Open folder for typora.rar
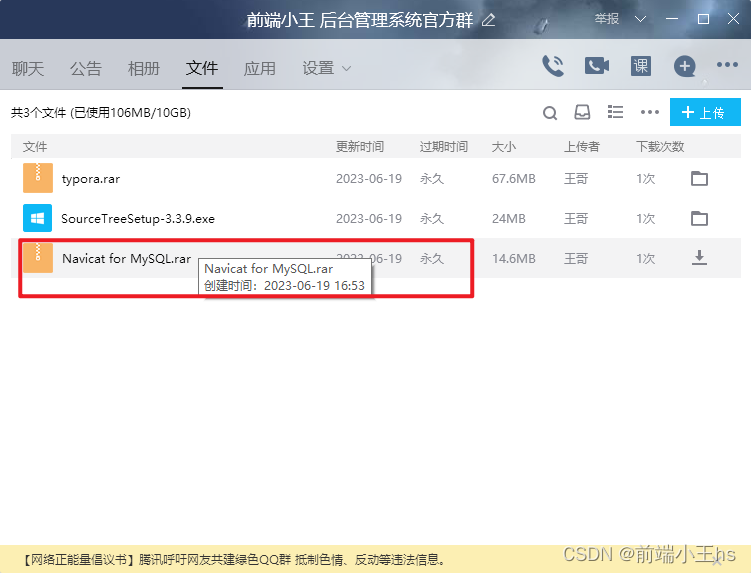 point(699,179)
